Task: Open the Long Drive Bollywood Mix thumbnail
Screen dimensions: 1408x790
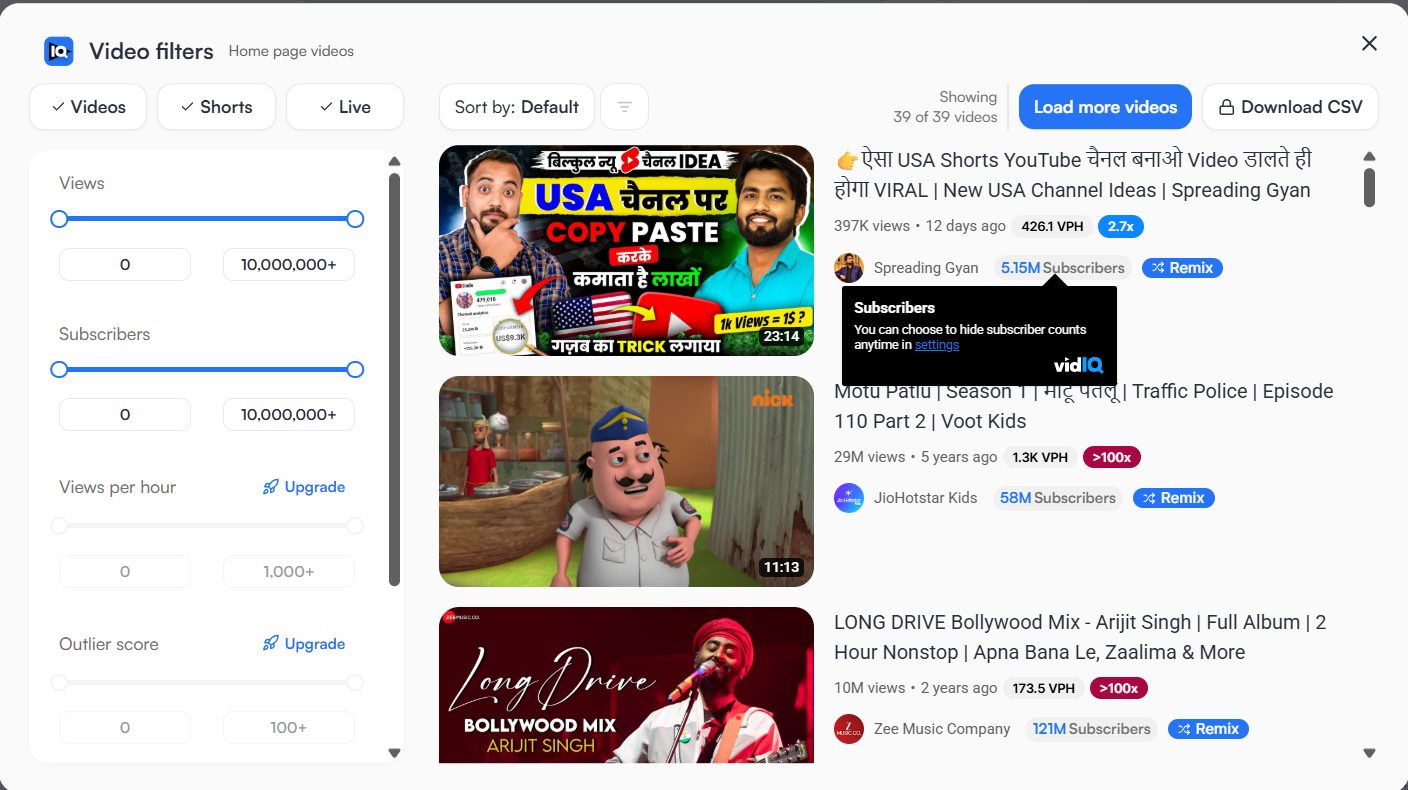Action: (626, 685)
